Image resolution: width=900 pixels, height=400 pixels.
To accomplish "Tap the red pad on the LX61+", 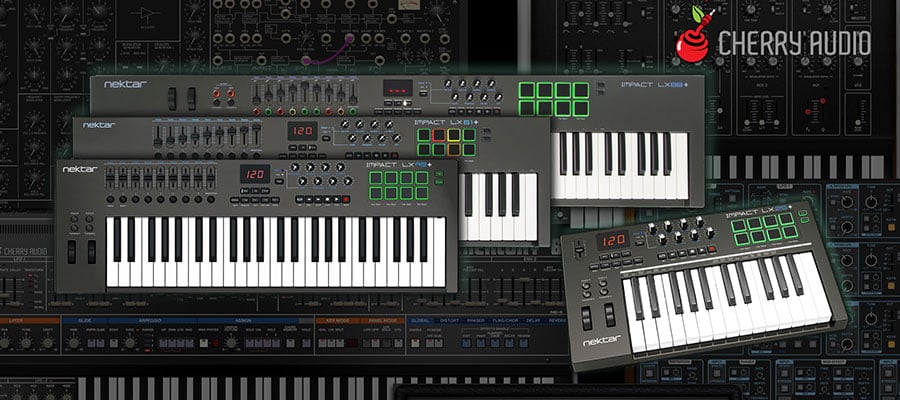I will pyautogui.click(x=439, y=135).
